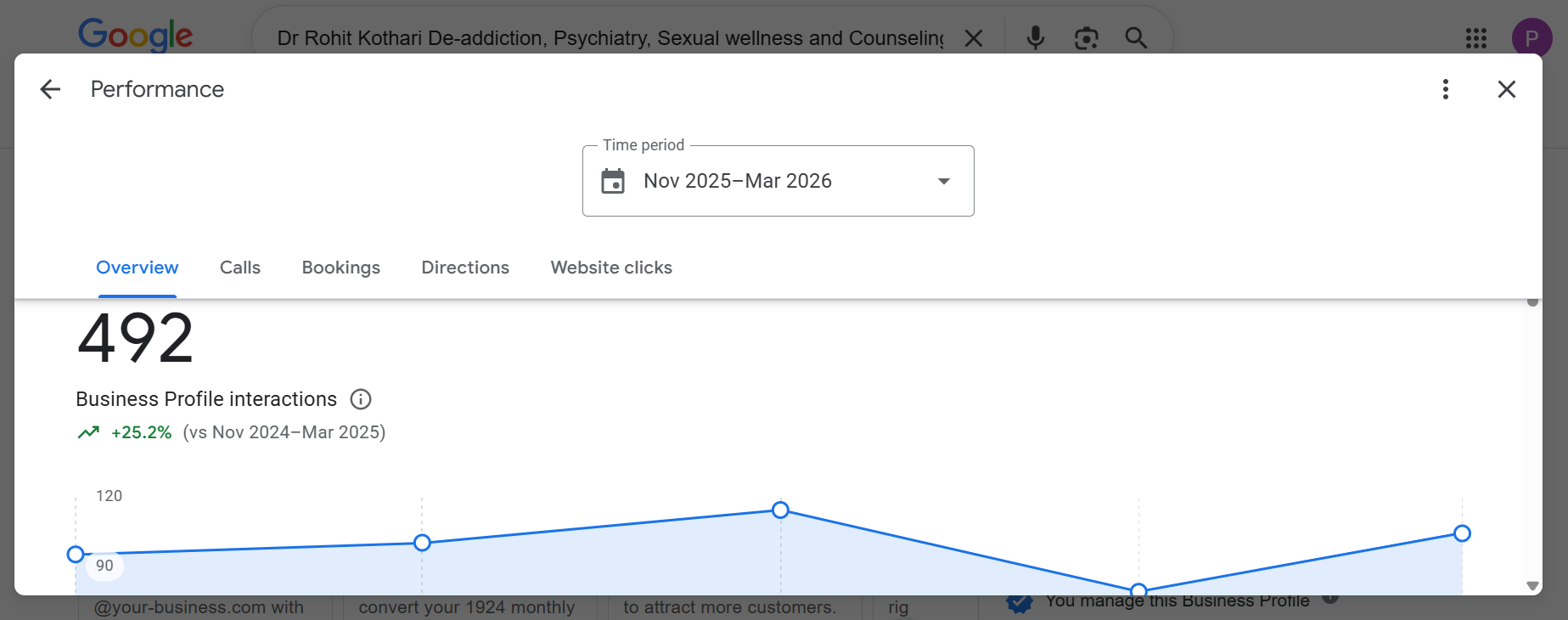Open the Website clicks tab
Image resolution: width=1568 pixels, height=620 pixels.
pos(611,268)
